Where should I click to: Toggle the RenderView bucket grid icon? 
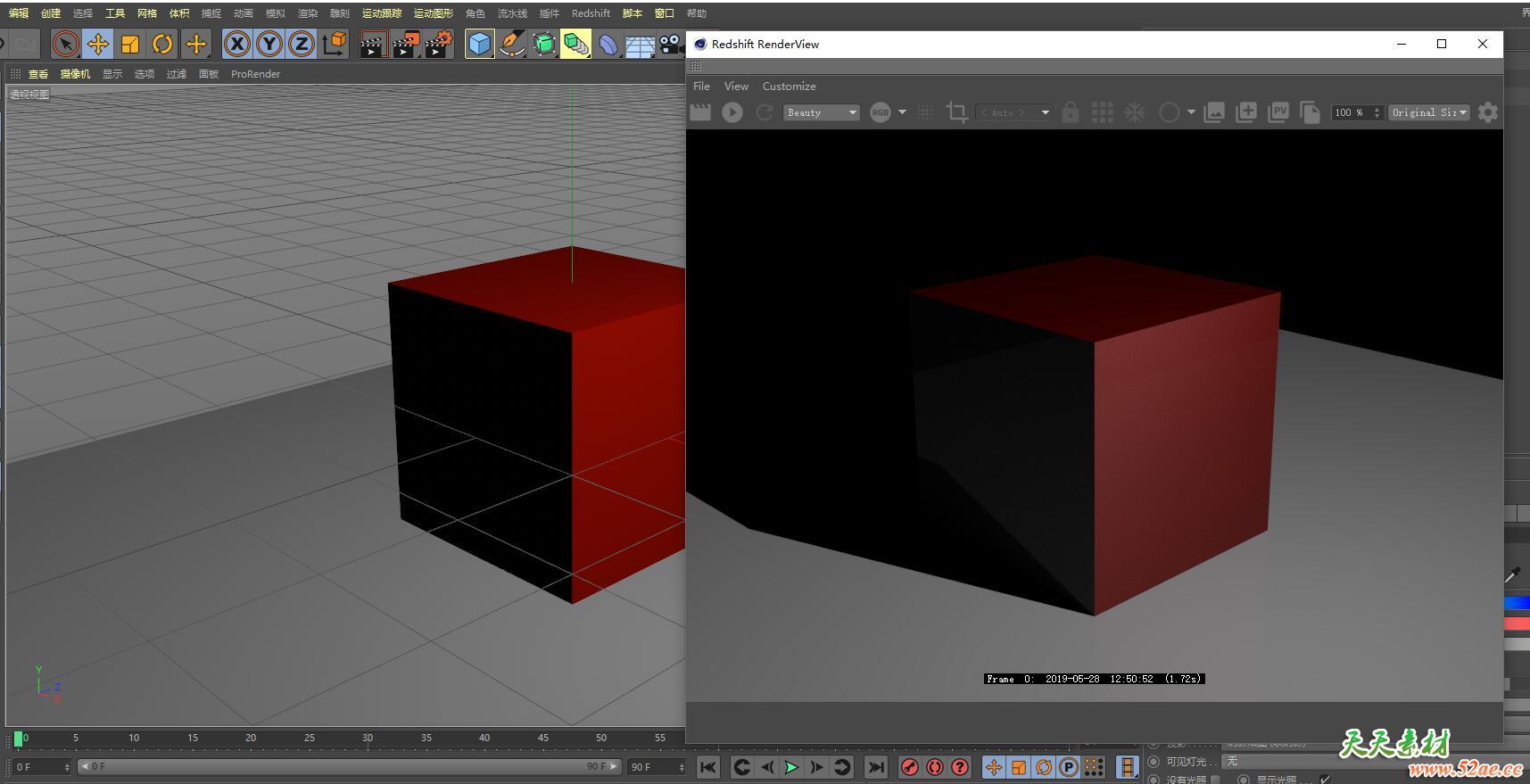coord(1103,112)
